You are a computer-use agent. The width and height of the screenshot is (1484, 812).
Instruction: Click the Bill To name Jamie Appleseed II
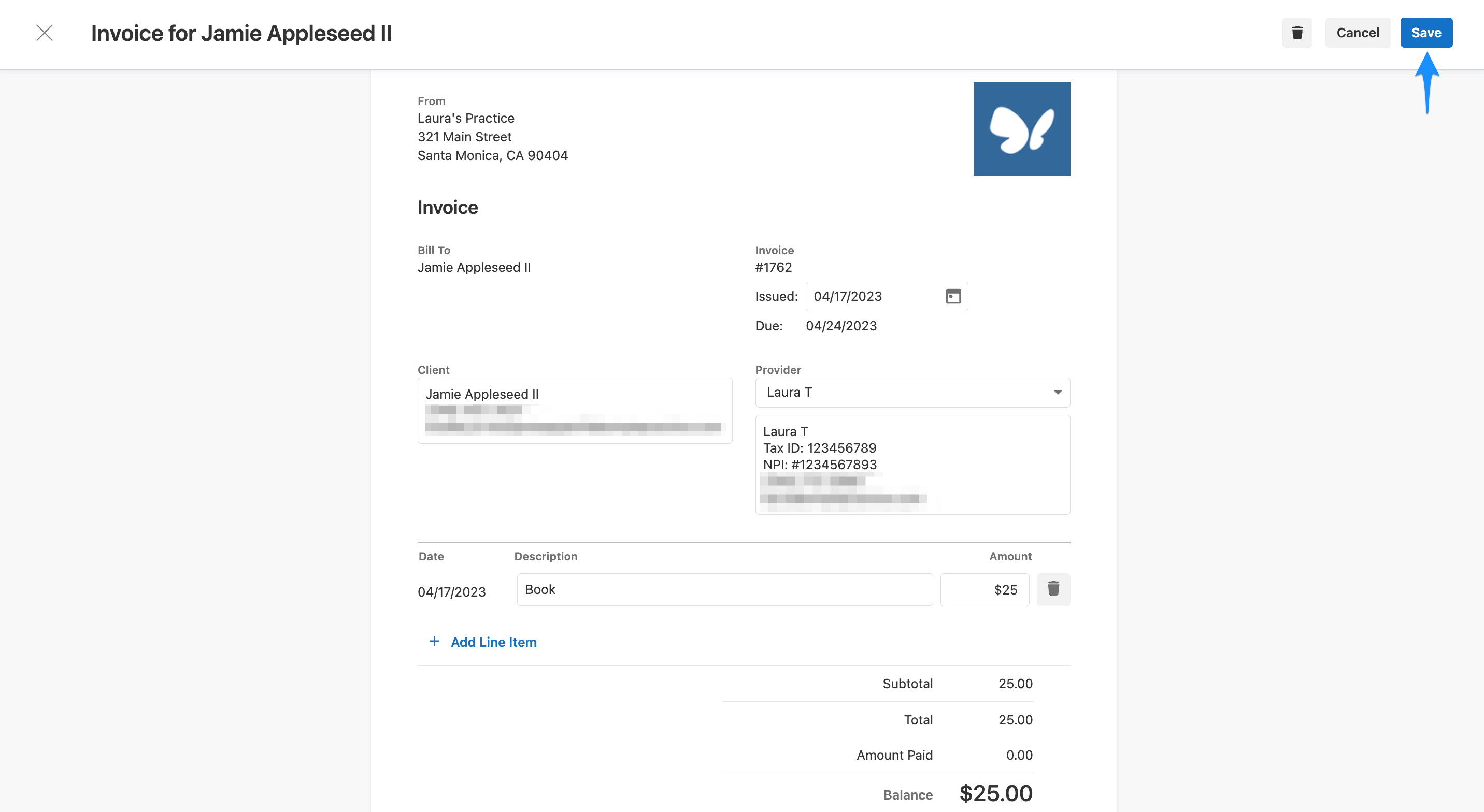pos(474,267)
